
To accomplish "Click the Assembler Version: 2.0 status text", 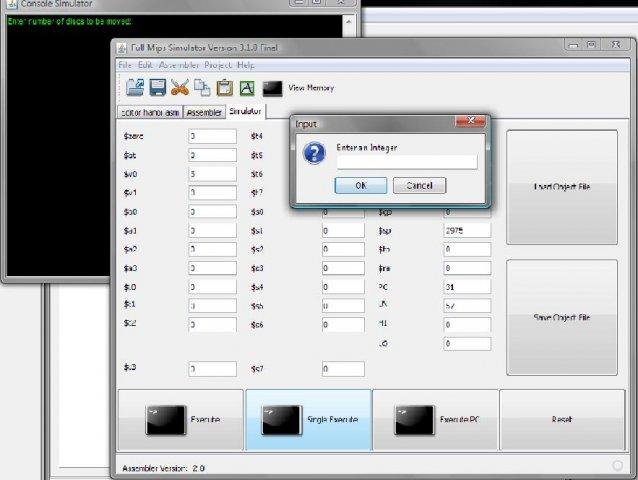I will click(x=163, y=468).
